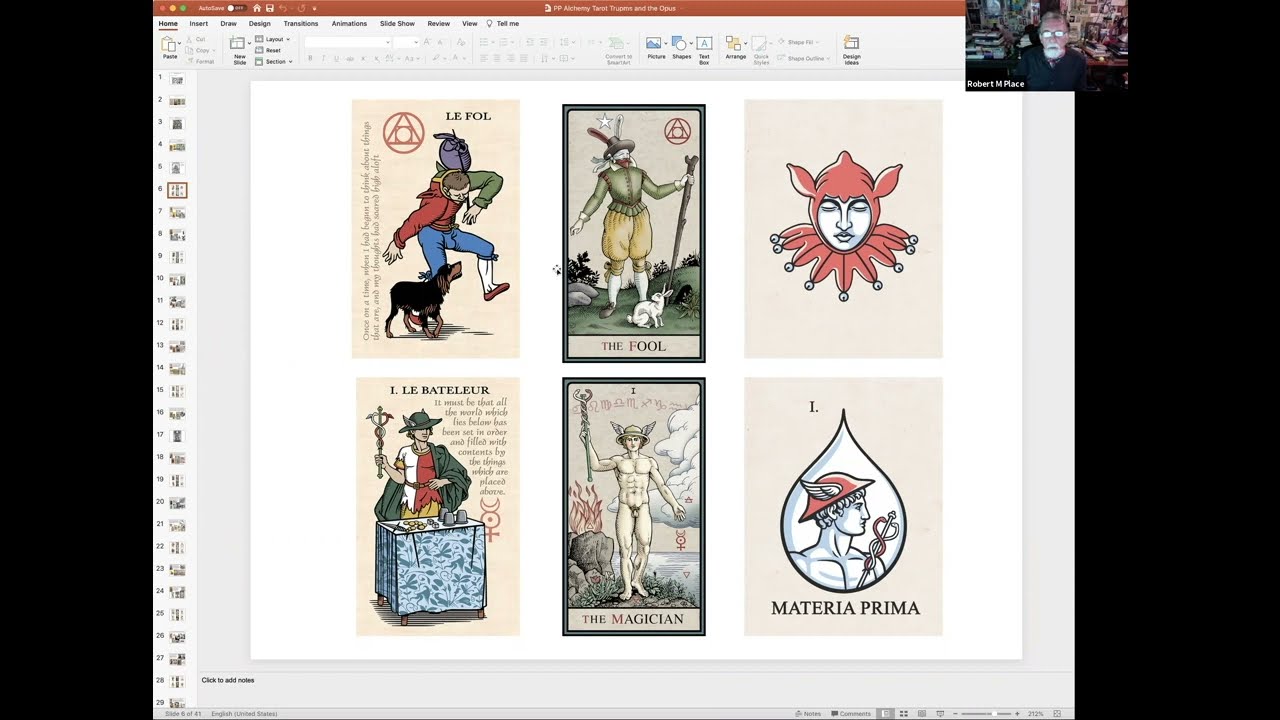Open the View tab
The image size is (1280, 720).
point(469,23)
